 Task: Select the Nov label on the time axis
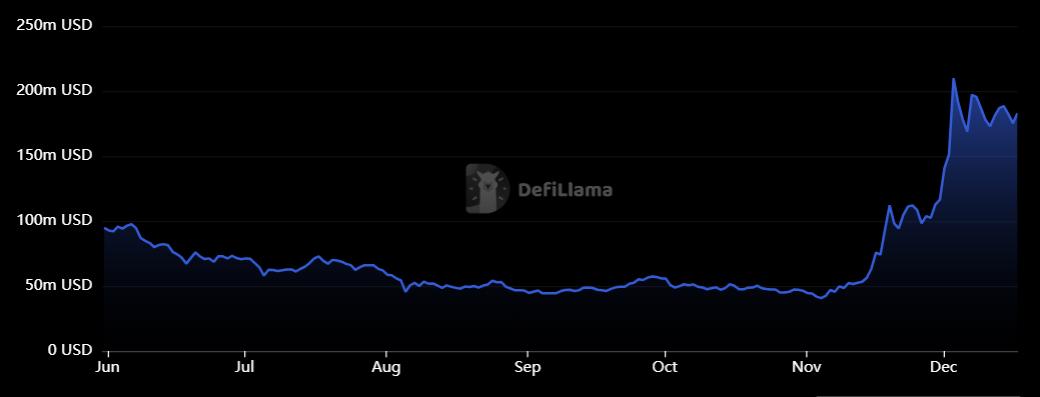coord(807,367)
